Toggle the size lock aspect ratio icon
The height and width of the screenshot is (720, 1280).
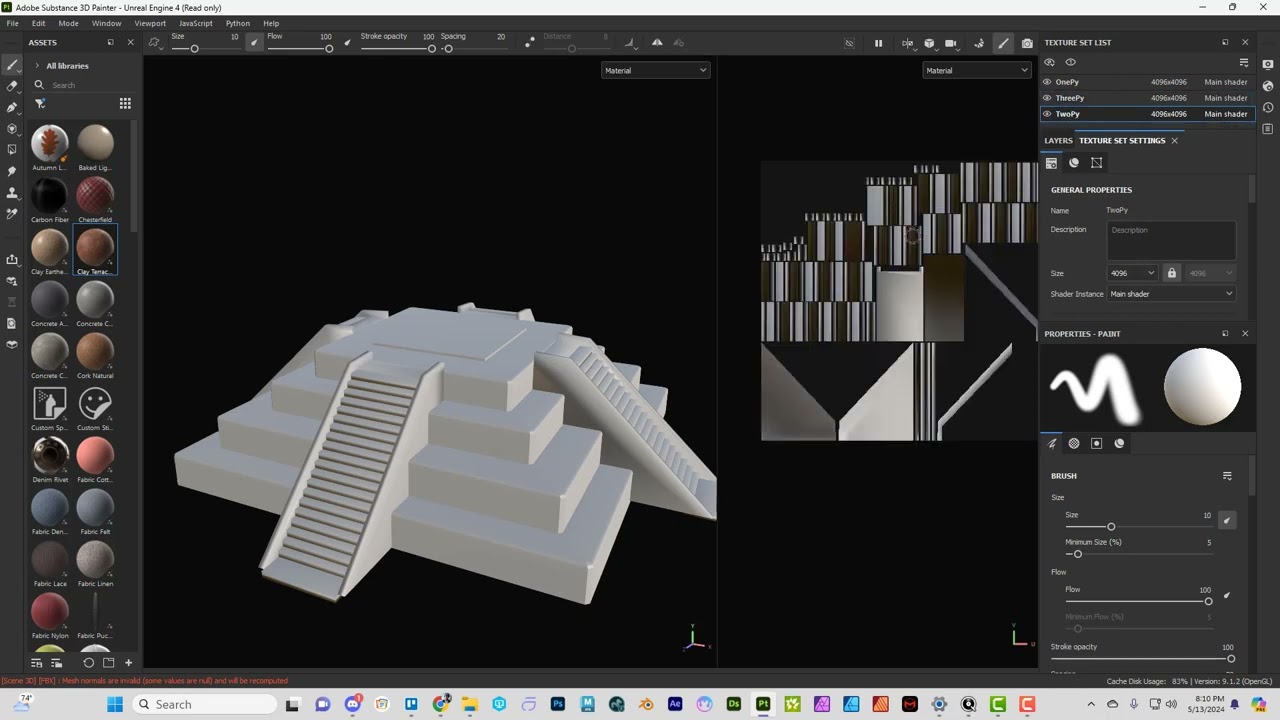[x=1172, y=273]
